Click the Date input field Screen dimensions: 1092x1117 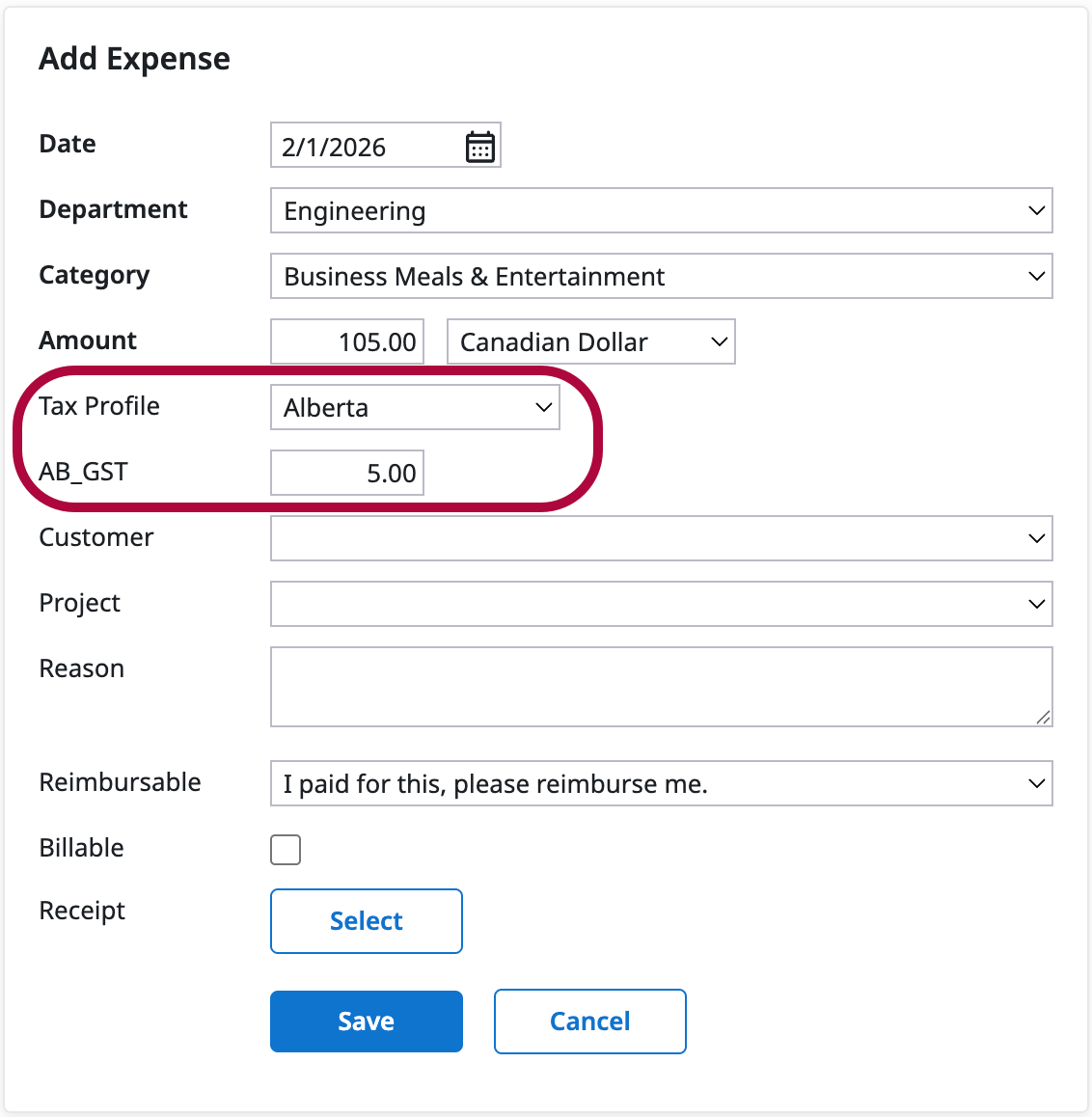pos(367,147)
